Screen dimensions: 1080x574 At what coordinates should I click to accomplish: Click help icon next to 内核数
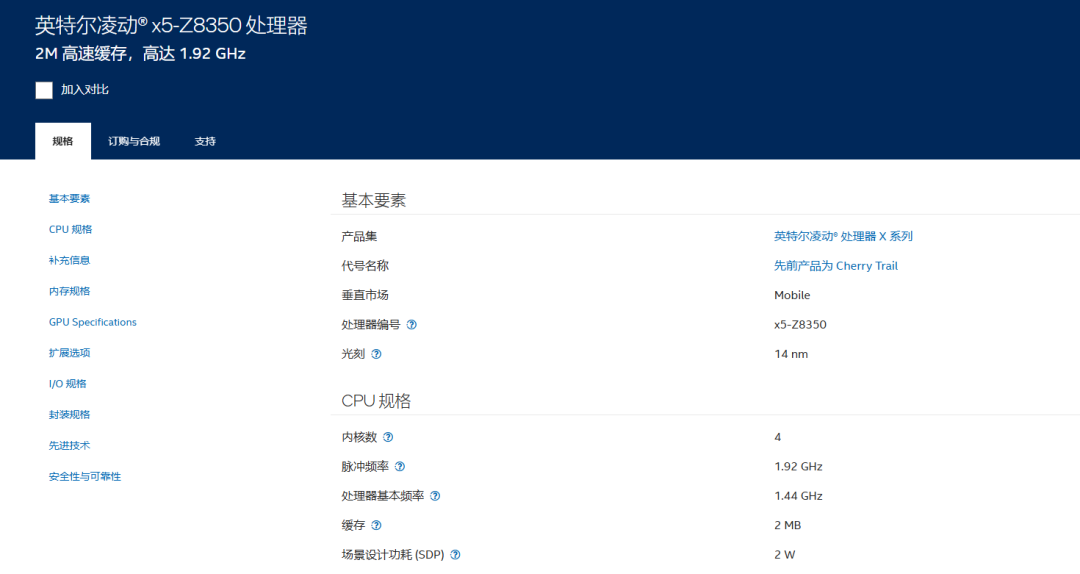(x=388, y=437)
